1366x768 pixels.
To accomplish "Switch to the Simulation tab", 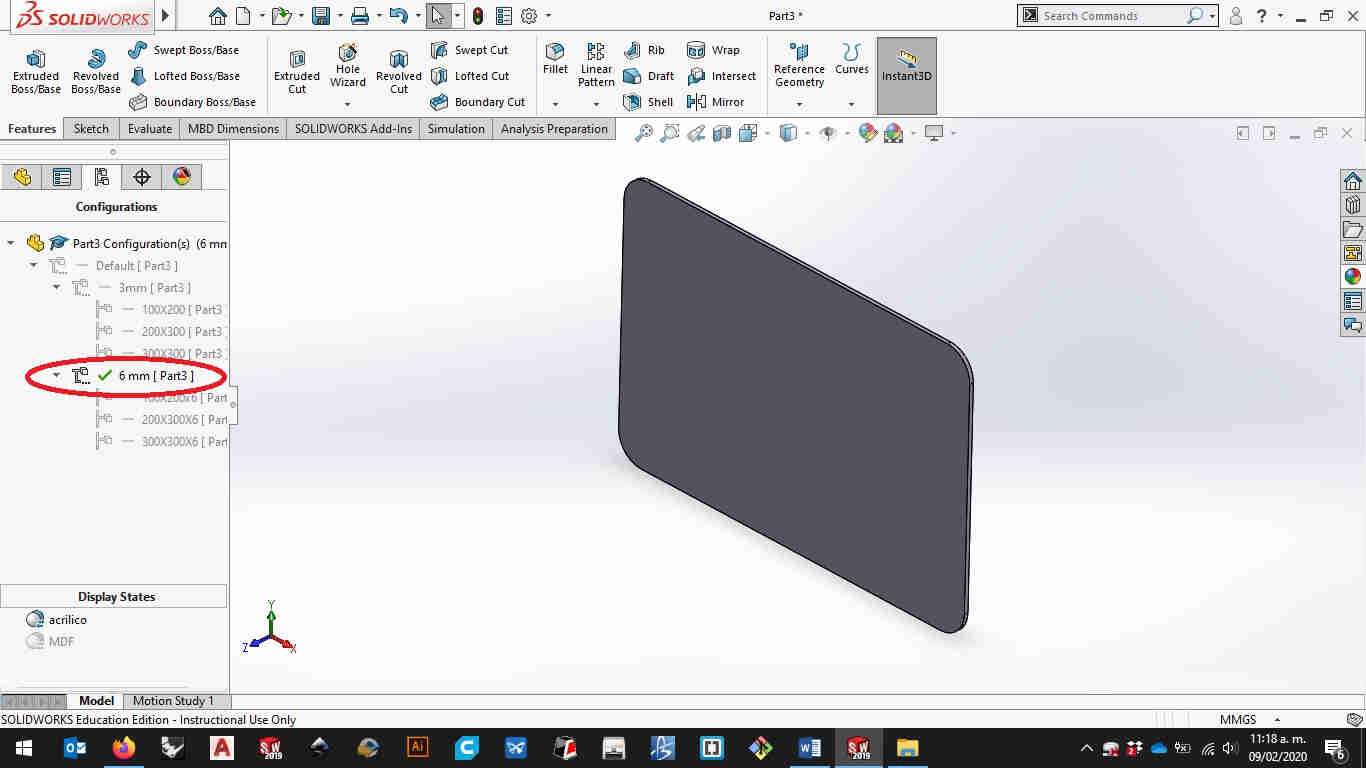I will (x=456, y=129).
